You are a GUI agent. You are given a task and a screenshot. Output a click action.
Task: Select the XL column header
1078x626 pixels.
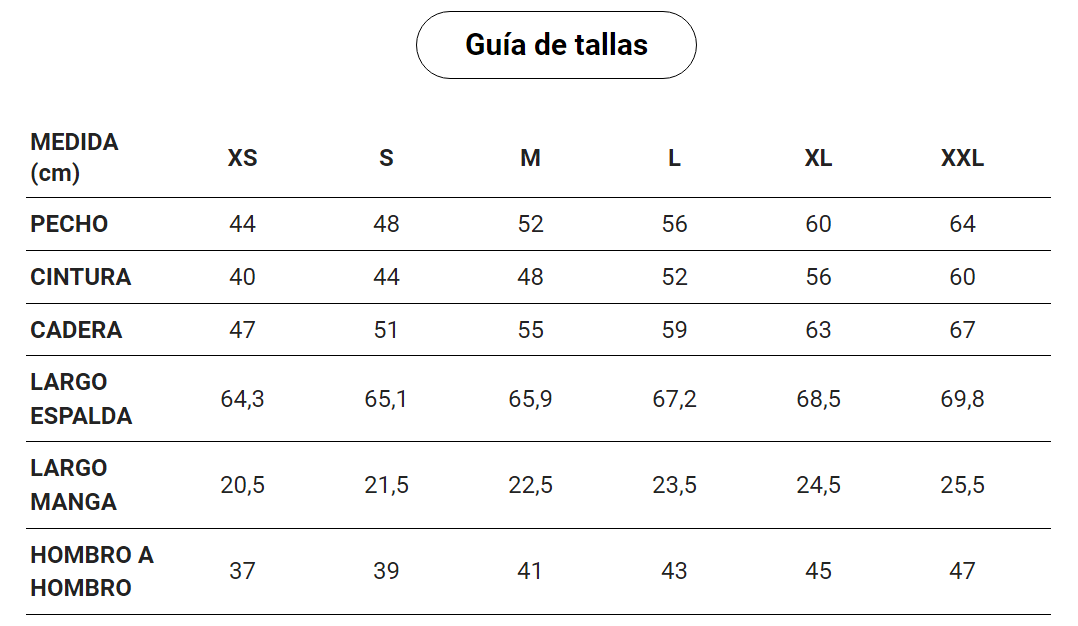pyautogui.click(x=818, y=158)
